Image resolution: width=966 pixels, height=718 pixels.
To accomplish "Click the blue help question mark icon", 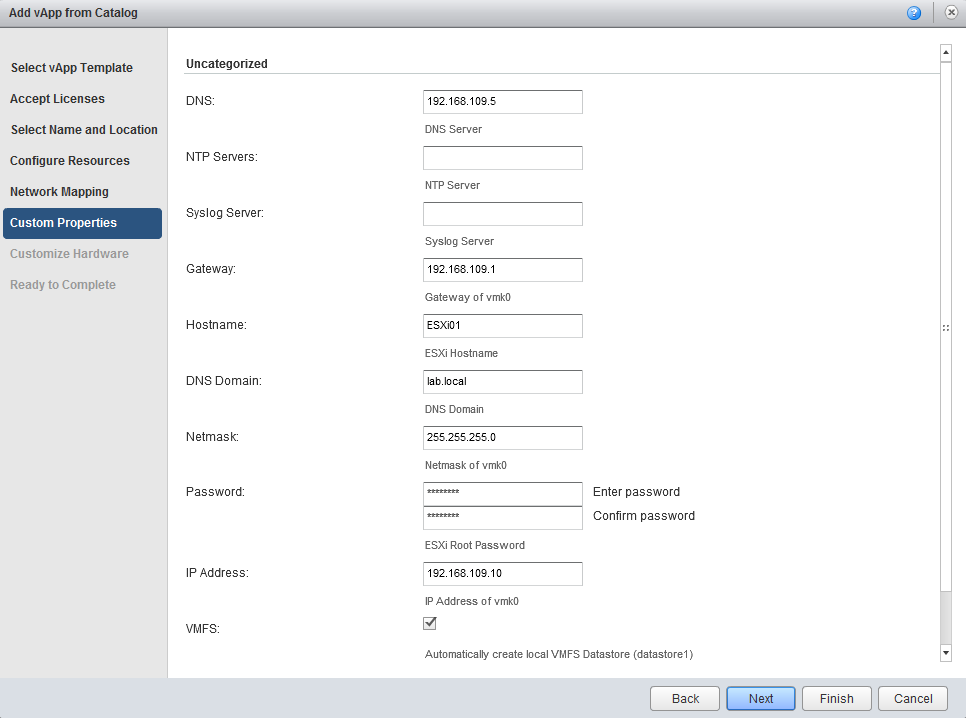I will click(x=914, y=13).
